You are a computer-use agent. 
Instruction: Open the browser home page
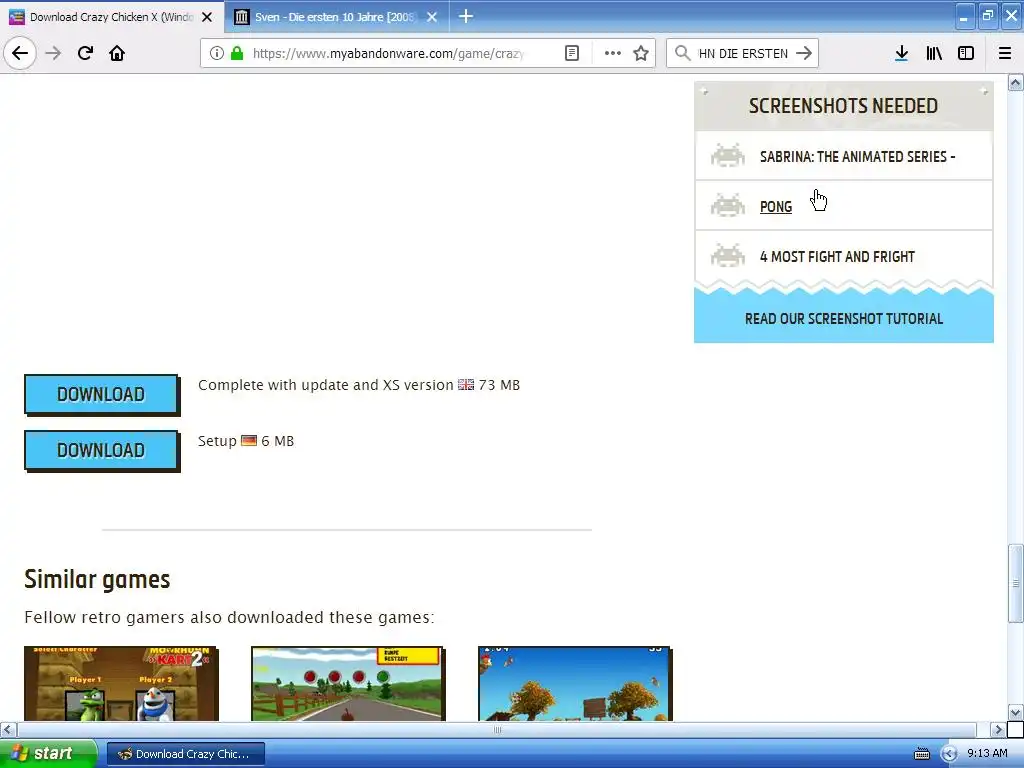pos(117,53)
